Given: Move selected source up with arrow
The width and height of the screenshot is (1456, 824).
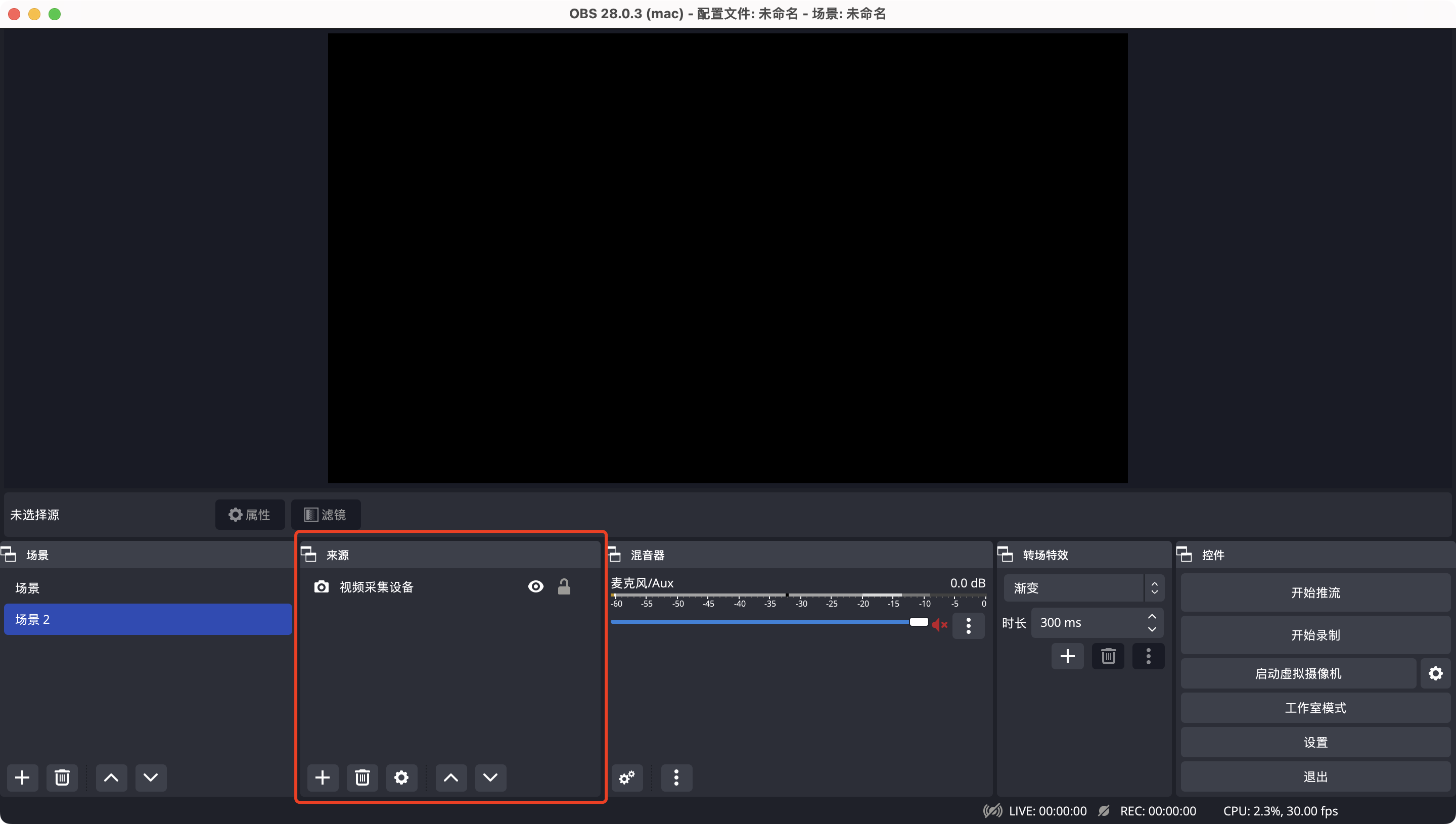Looking at the screenshot, I should pyautogui.click(x=450, y=777).
